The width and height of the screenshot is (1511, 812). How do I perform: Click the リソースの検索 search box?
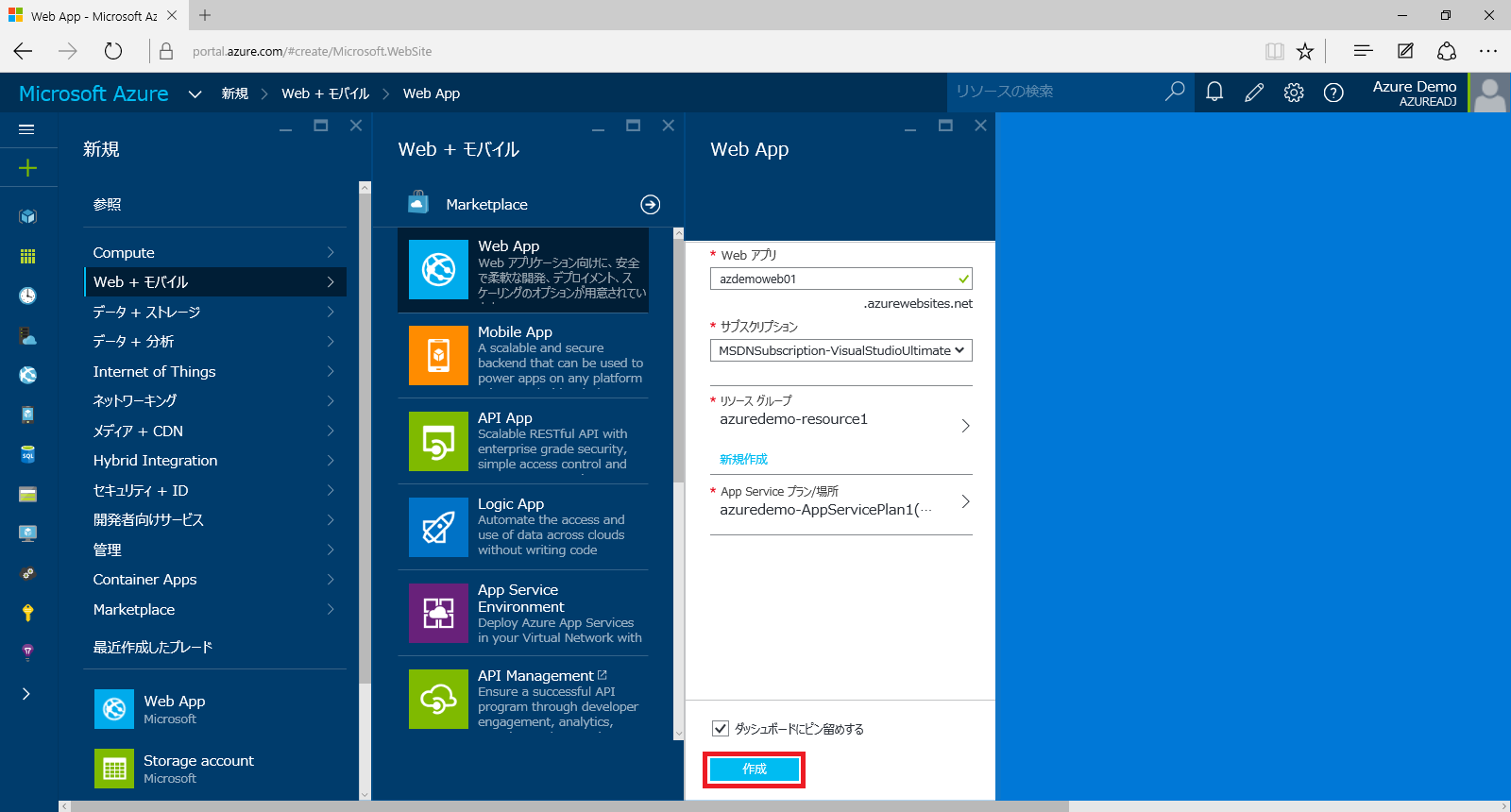[x=1056, y=92]
